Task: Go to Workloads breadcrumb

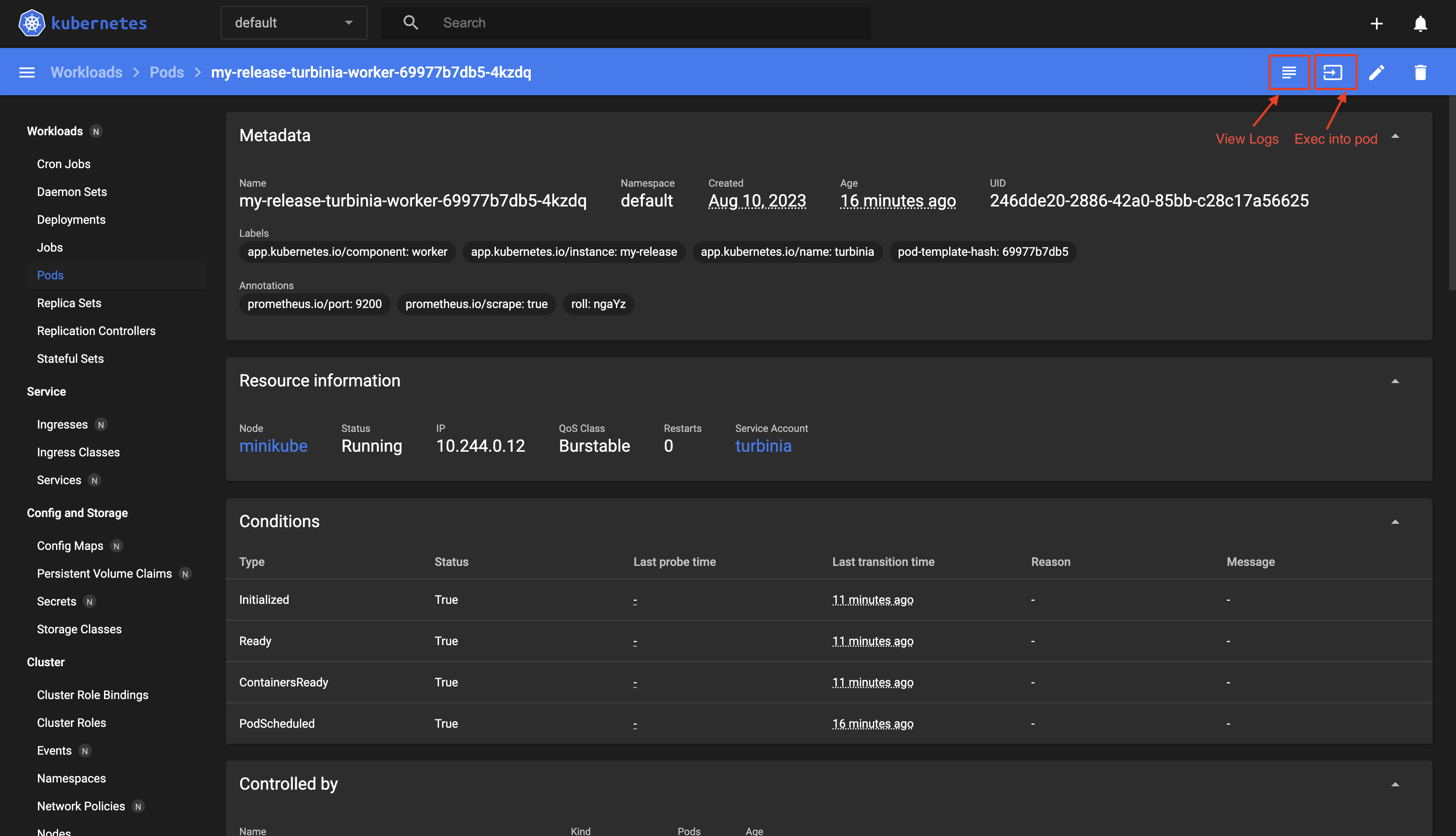Action: pyautogui.click(x=87, y=72)
